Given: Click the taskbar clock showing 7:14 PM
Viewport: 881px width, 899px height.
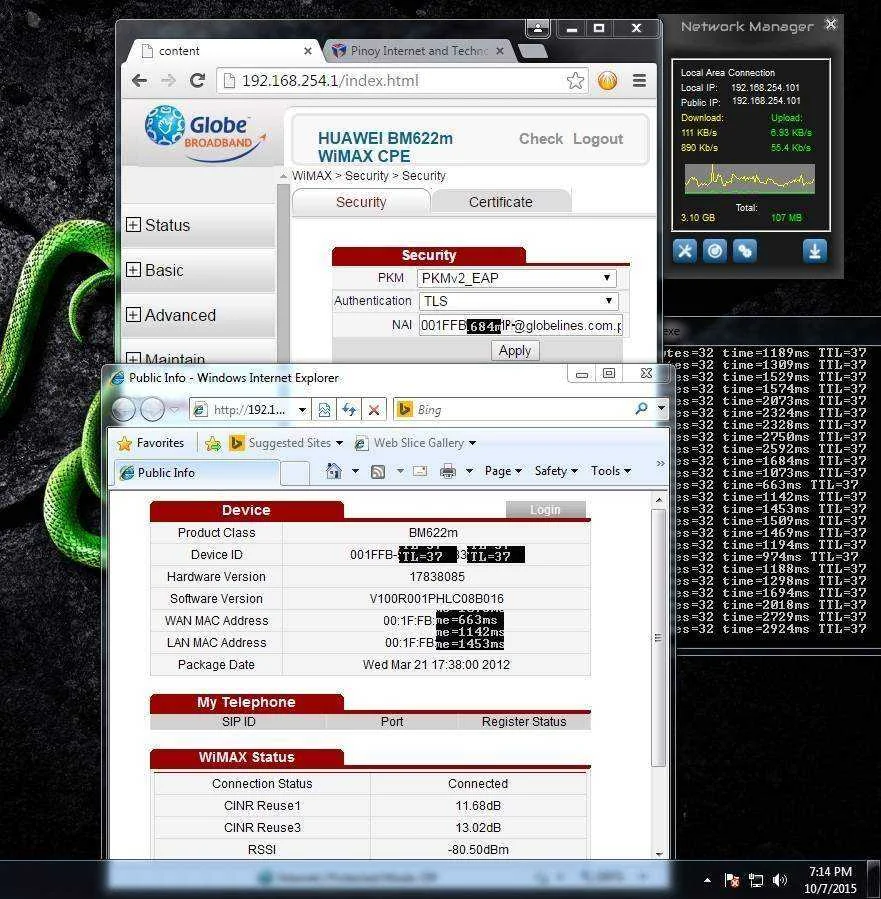Looking at the screenshot, I should pyautogui.click(x=830, y=880).
